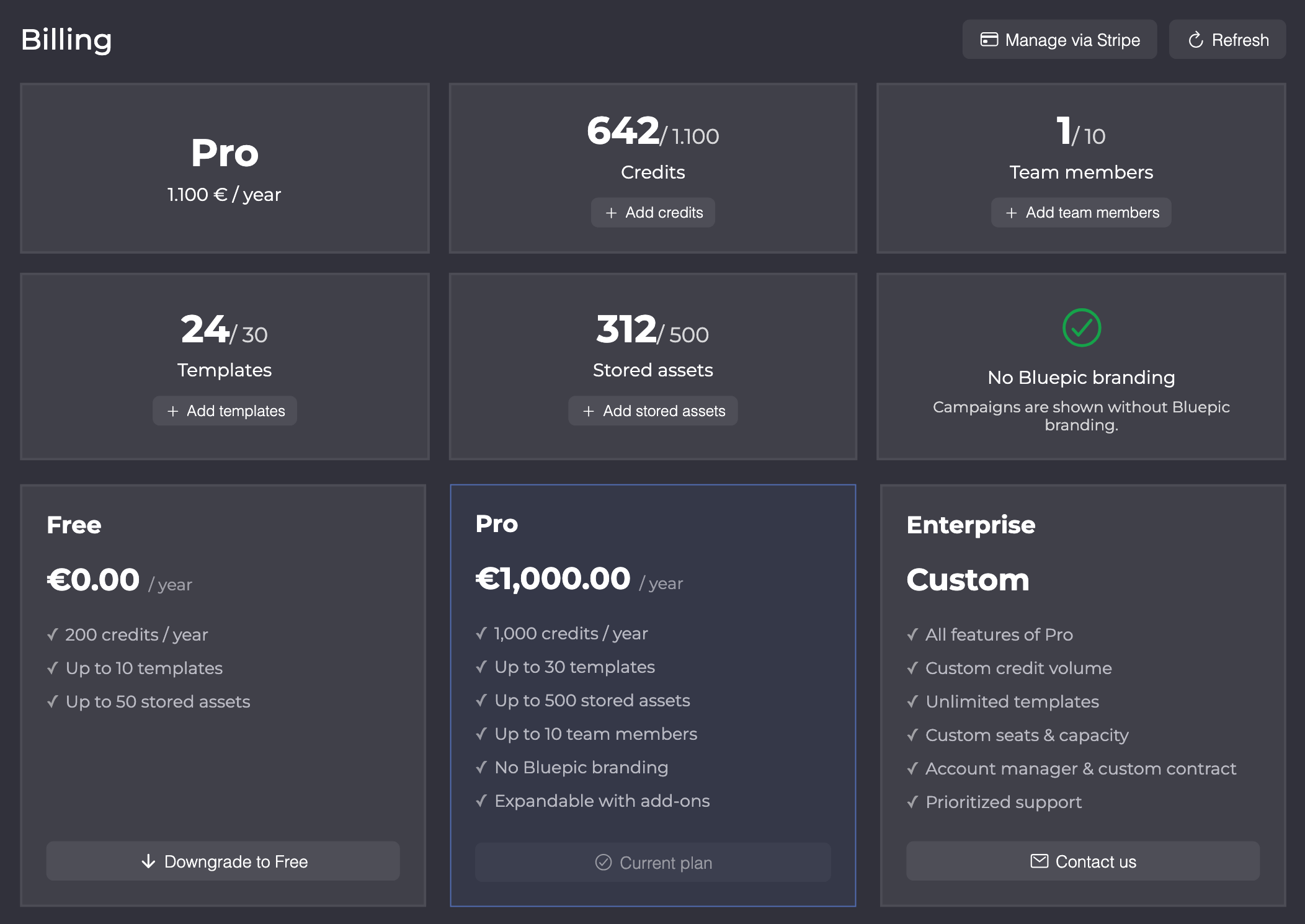Click 'Unlimited templates' Enterprise feature
This screenshot has height=924, width=1305.
(1012, 701)
